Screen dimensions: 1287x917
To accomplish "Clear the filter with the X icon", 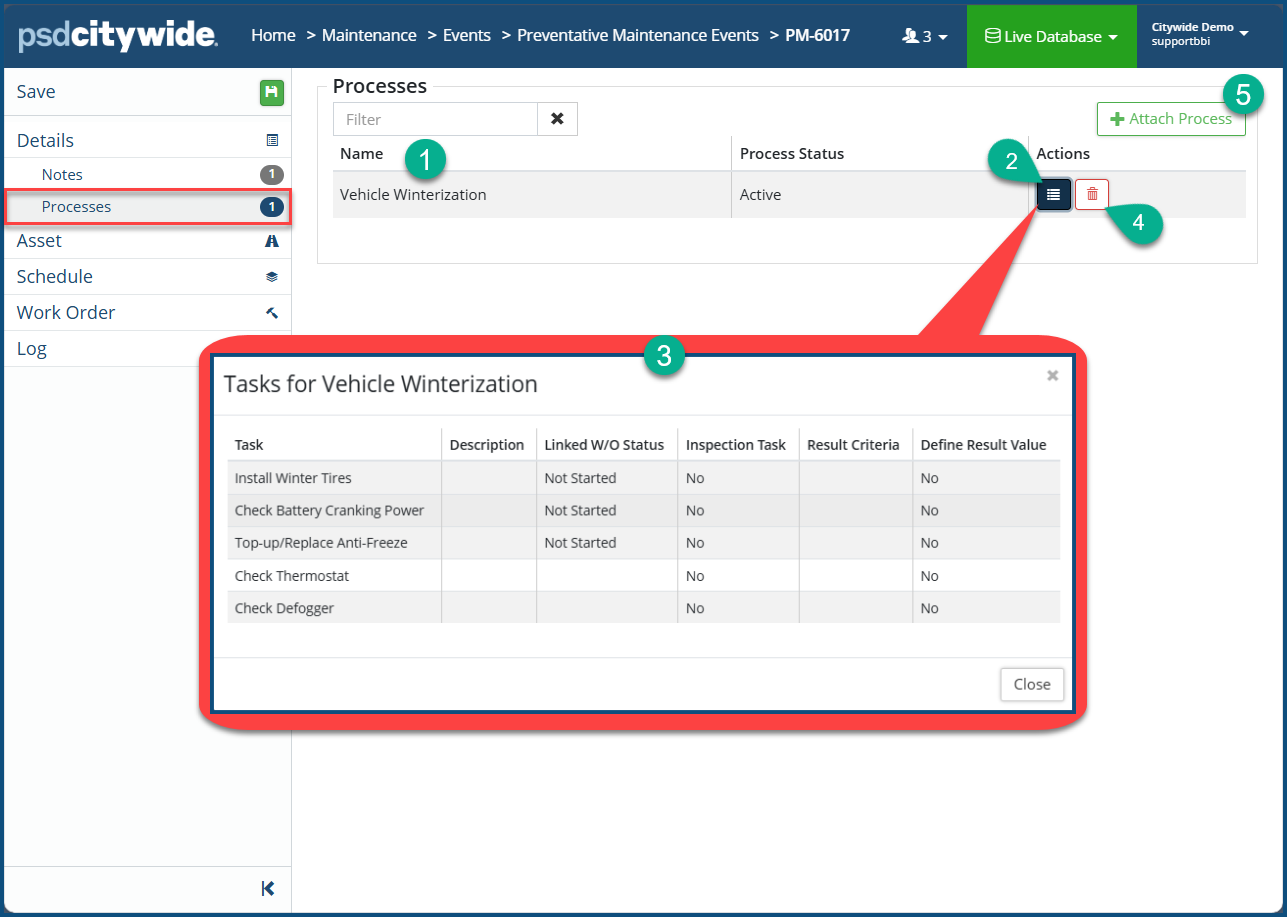I will [x=557, y=119].
